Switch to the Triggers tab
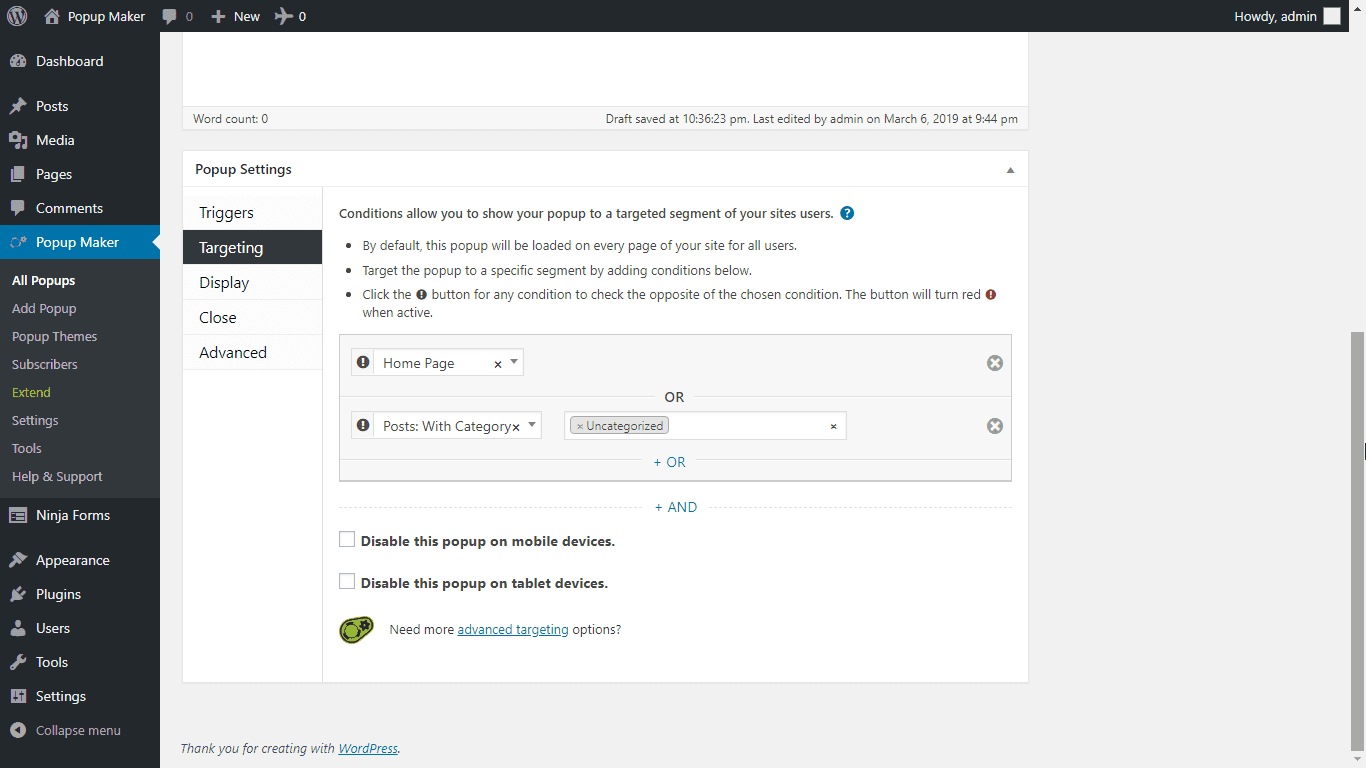This screenshot has height=768, width=1366. point(252,213)
